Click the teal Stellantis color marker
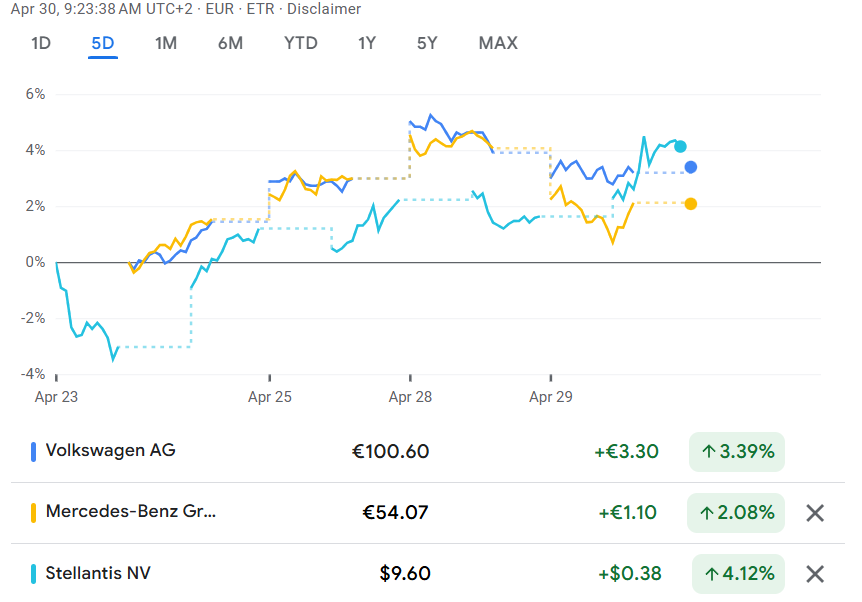Viewport: 862px width, 602px height. click(34, 574)
